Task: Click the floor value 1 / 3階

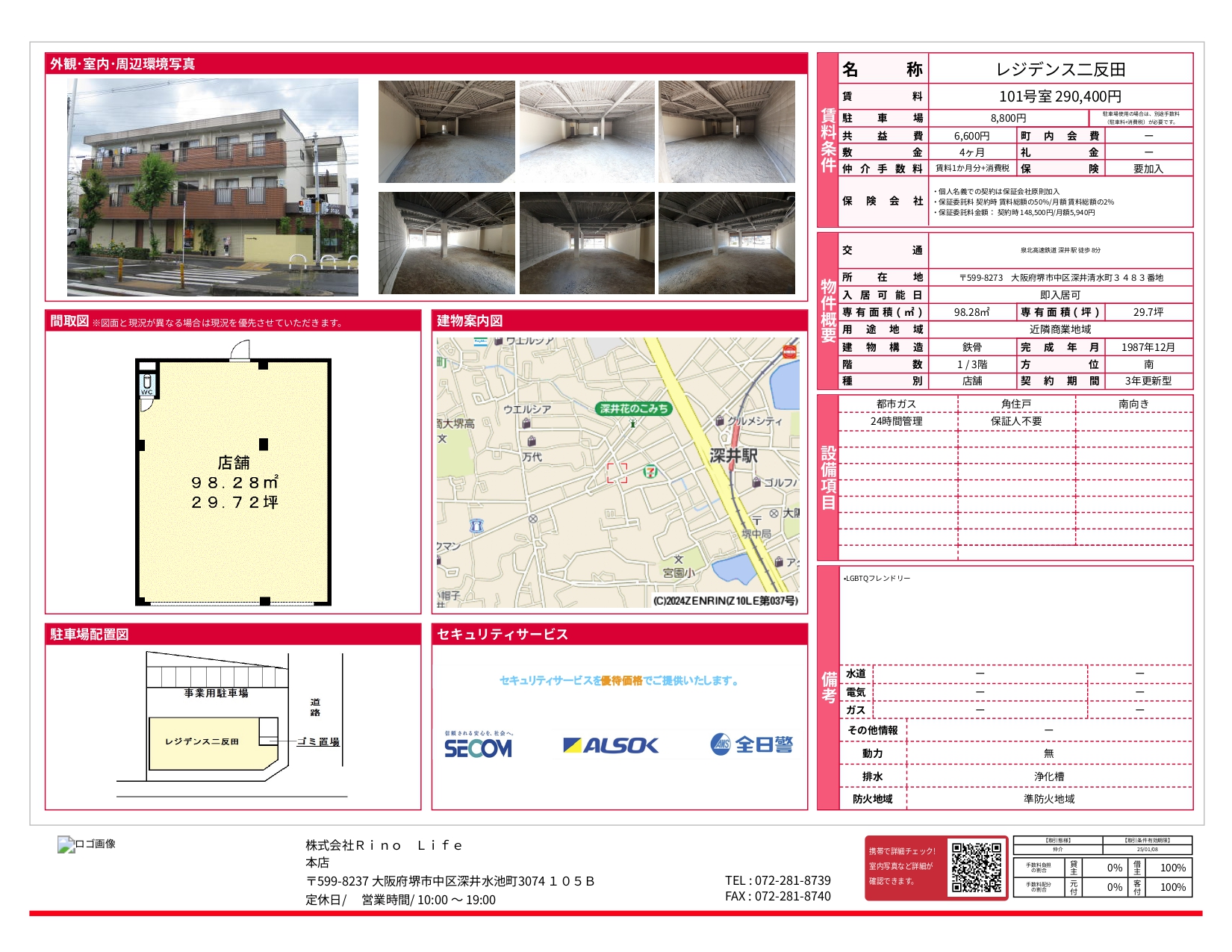Action: [x=972, y=364]
